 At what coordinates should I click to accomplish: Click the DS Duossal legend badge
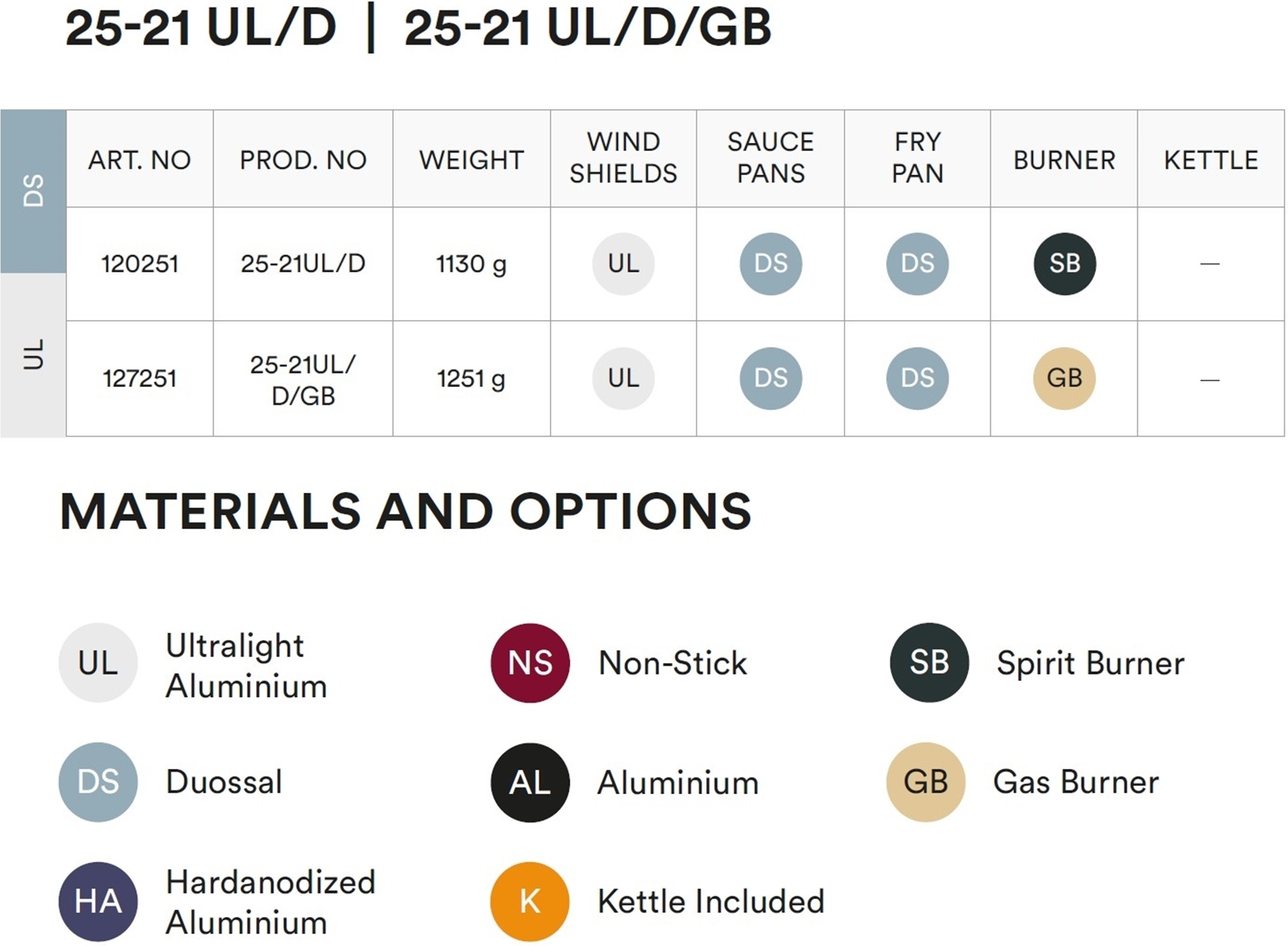tap(98, 782)
